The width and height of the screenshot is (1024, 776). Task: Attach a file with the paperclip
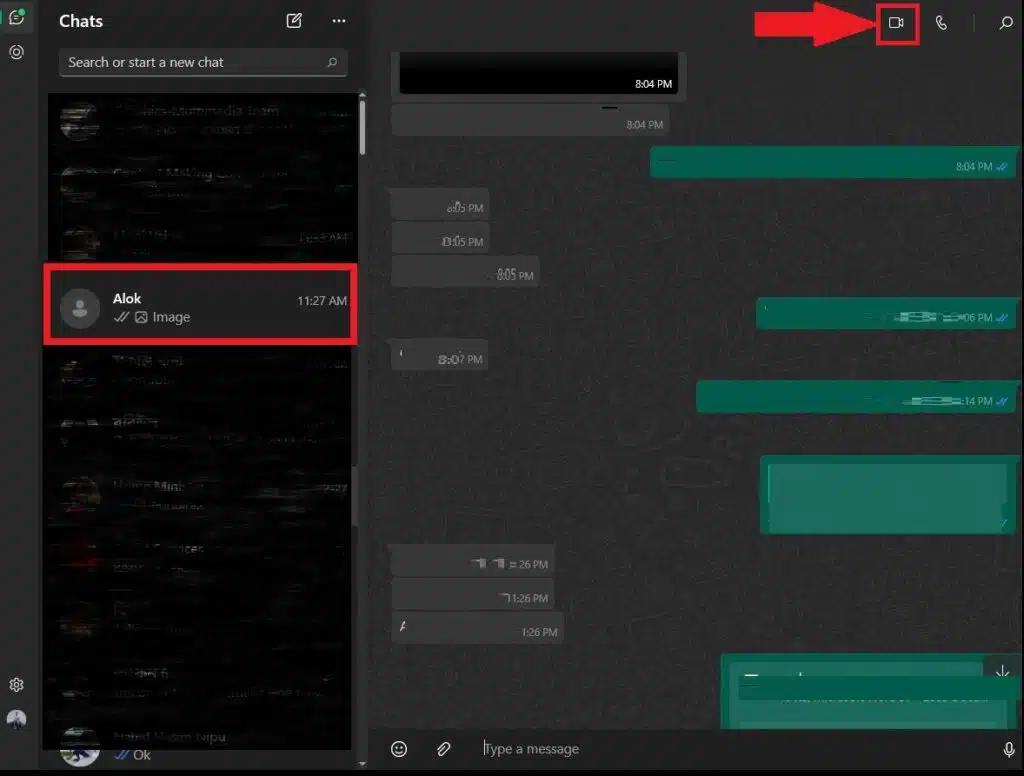click(443, 748)
